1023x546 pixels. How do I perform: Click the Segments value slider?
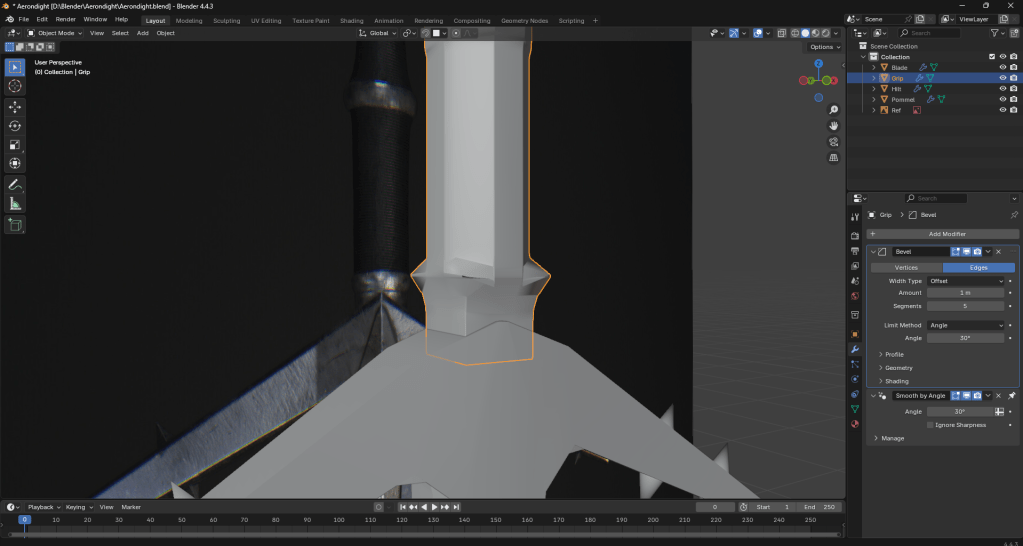tap(965, 306)
